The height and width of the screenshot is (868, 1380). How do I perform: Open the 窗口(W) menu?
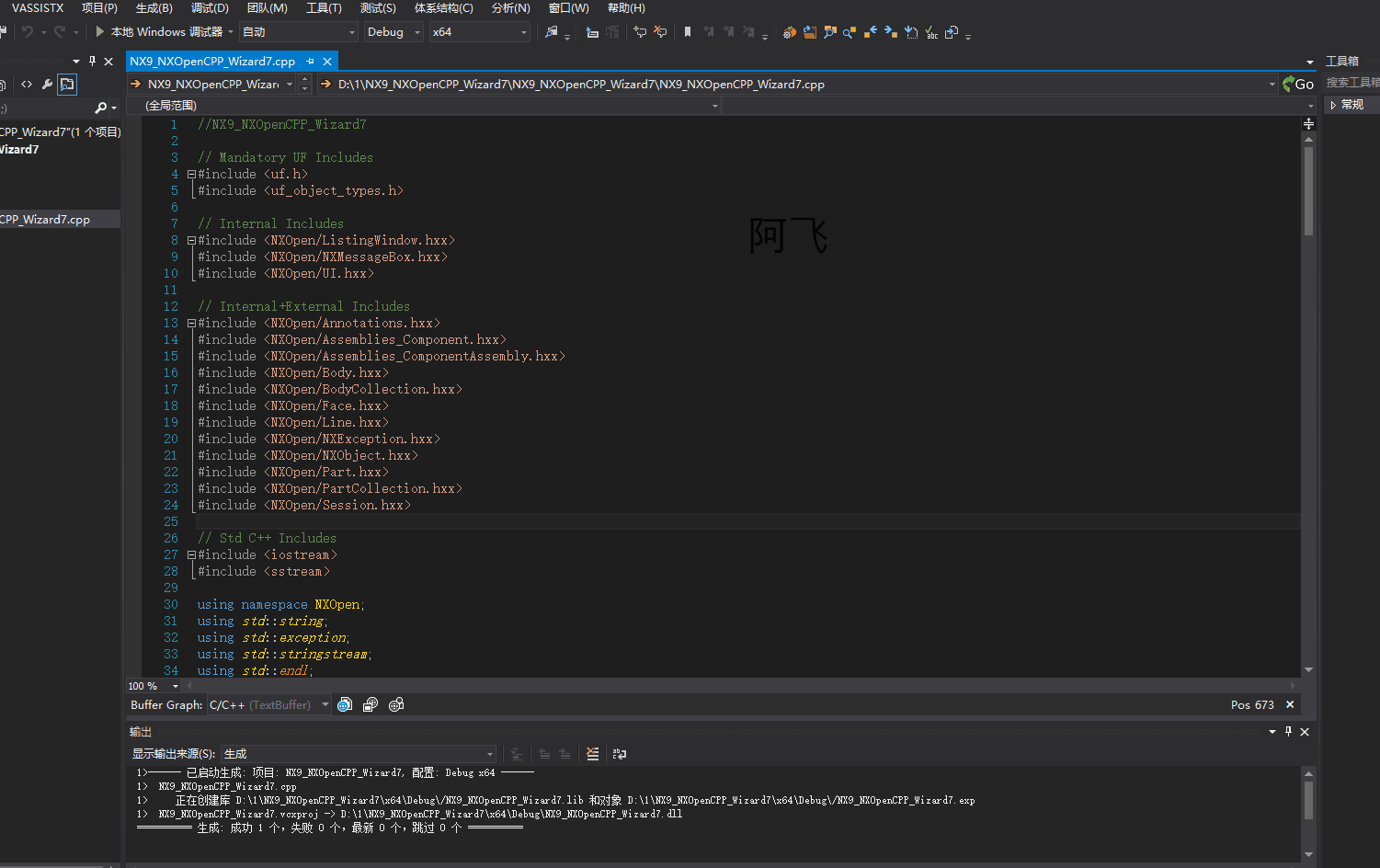568,8
